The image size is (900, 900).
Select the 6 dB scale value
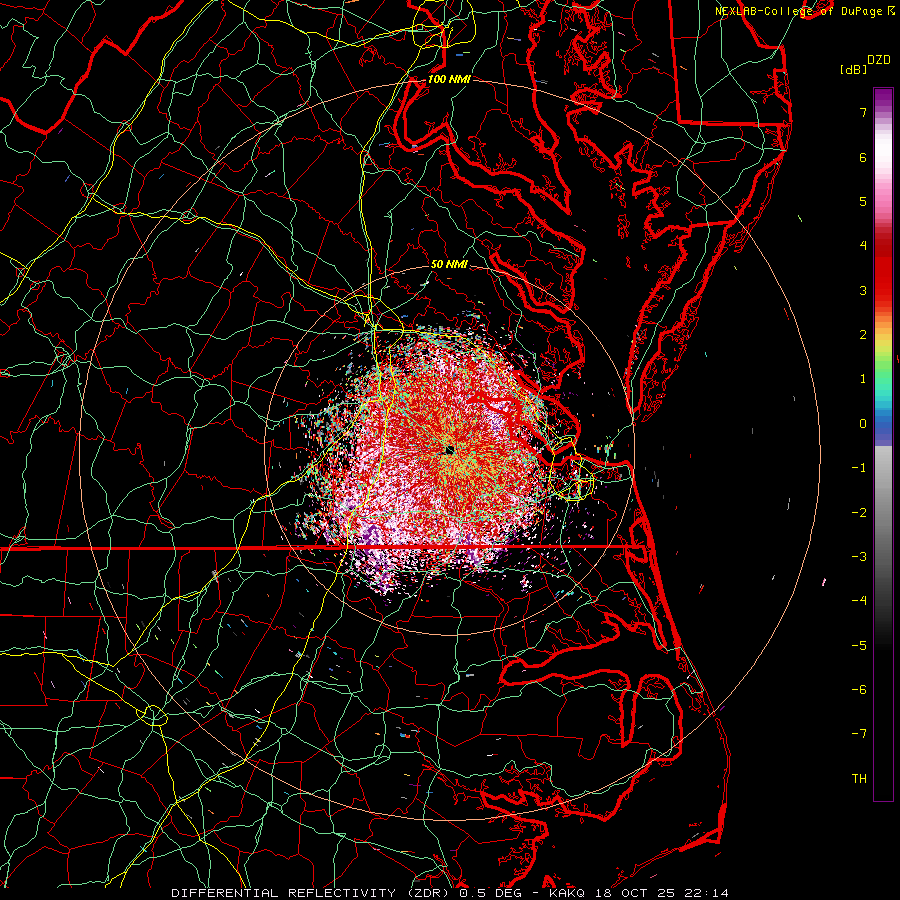863,157
